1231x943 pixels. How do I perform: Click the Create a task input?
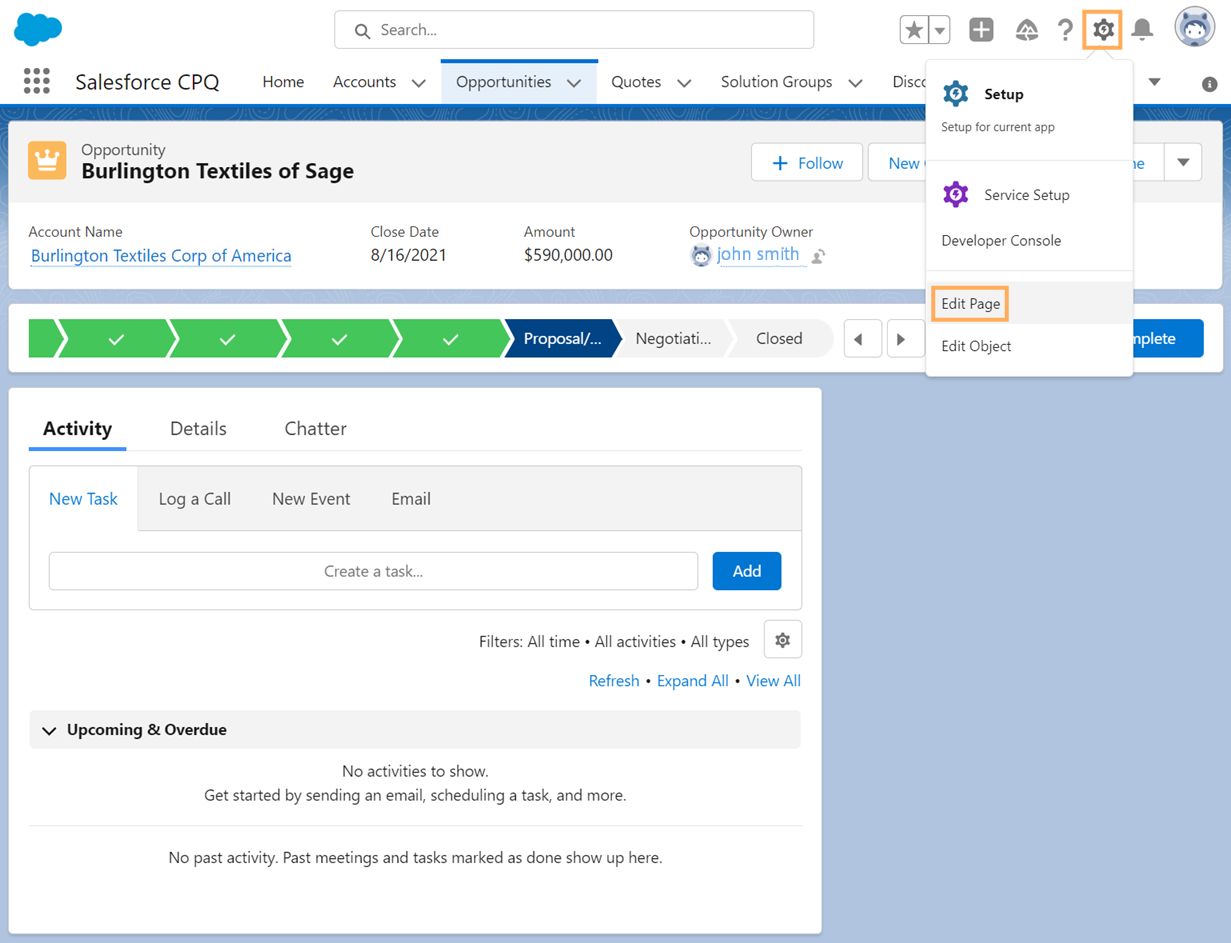tap(373, 571)
